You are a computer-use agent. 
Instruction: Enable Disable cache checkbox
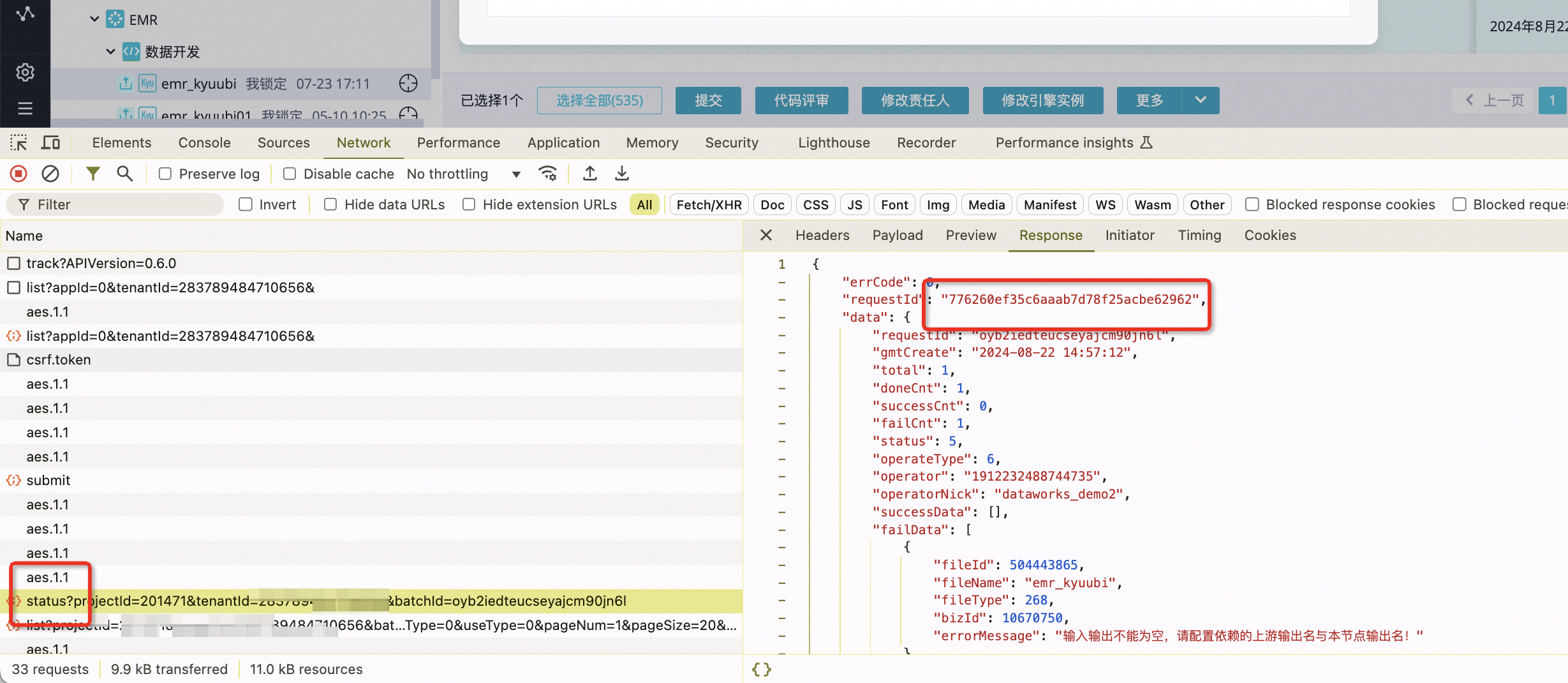tap(290, 174)
